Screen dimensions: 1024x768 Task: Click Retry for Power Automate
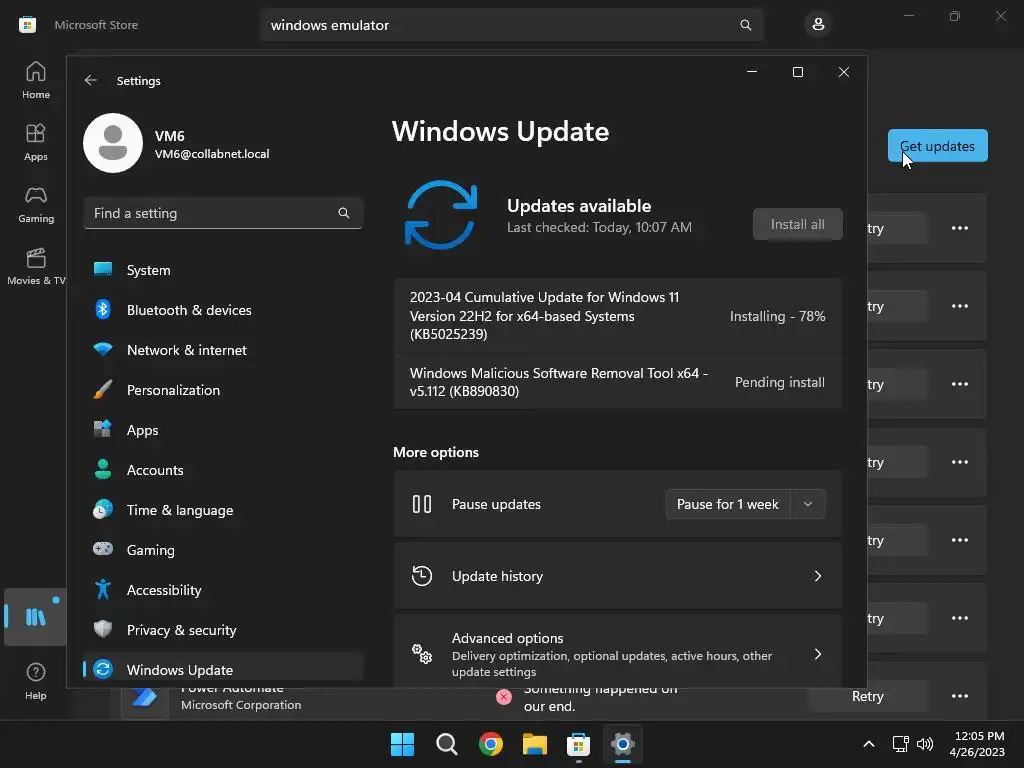867,696
